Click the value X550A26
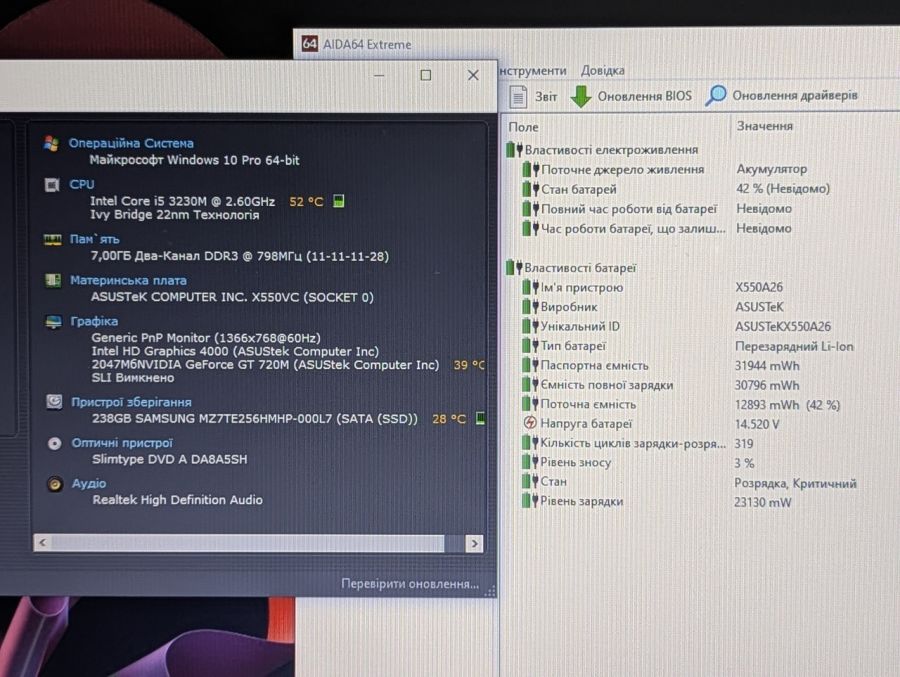The width and height of the screenshot is (900, 677). (759, 287)
